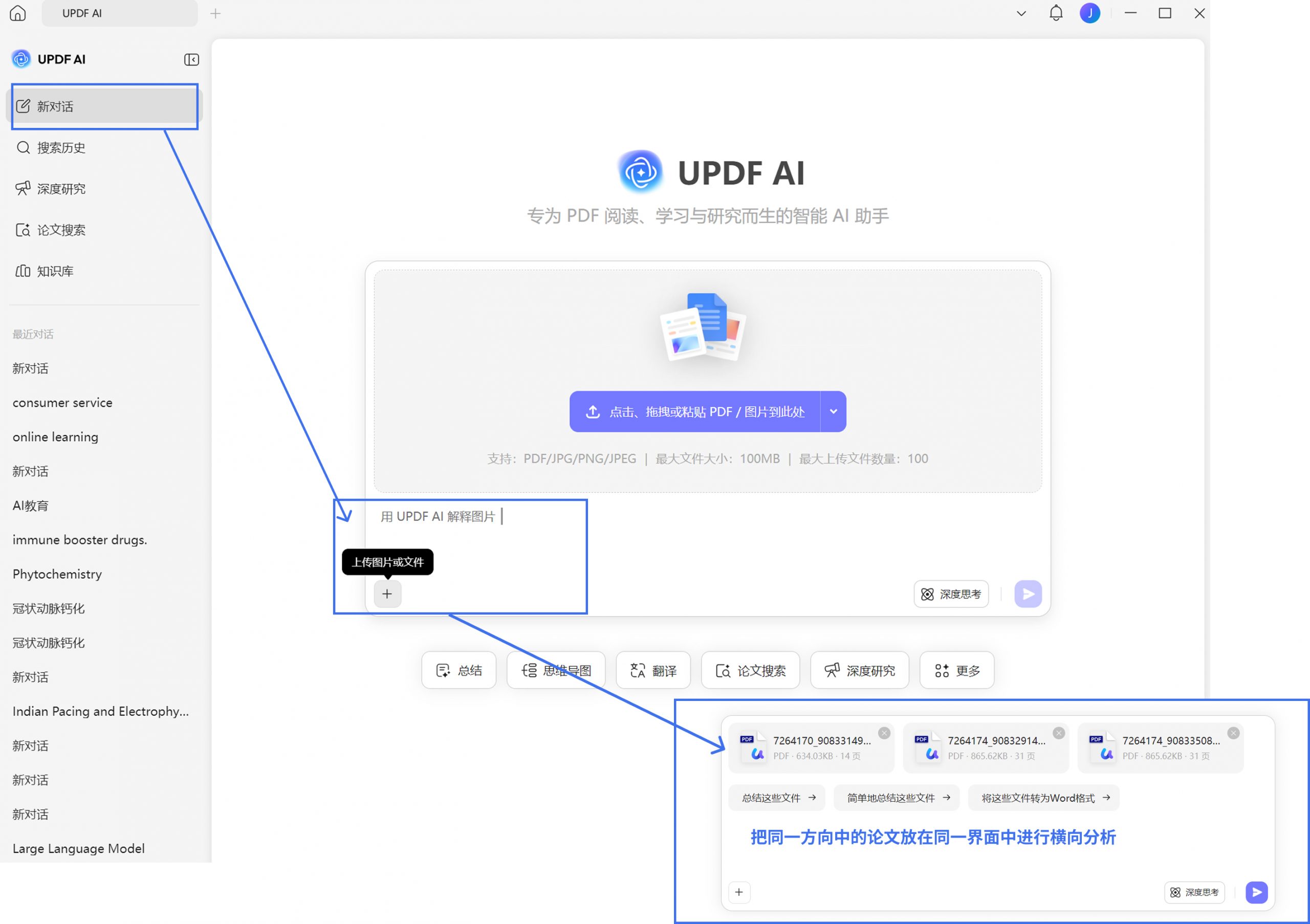Select the 7264170_90833149 PDF file card
Image resolution: width=1310 pixels, height=924 pixels.
[x=812, y=748]
